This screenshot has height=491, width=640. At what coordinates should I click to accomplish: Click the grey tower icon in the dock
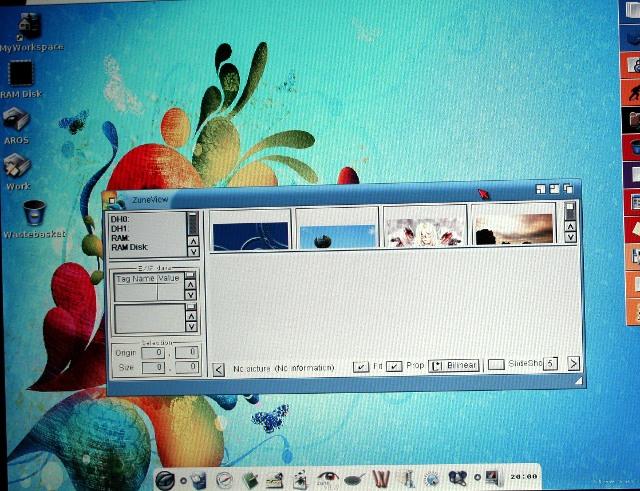pyautogui.click(x=407, y=479)
